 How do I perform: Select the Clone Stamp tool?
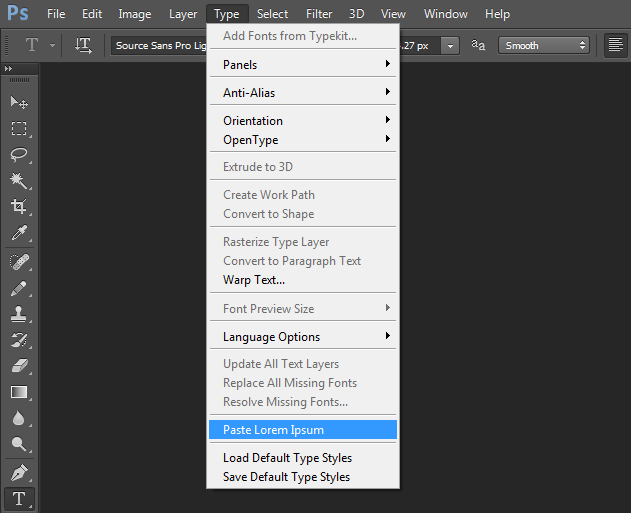pyautogui.click(x=19, y=314)
